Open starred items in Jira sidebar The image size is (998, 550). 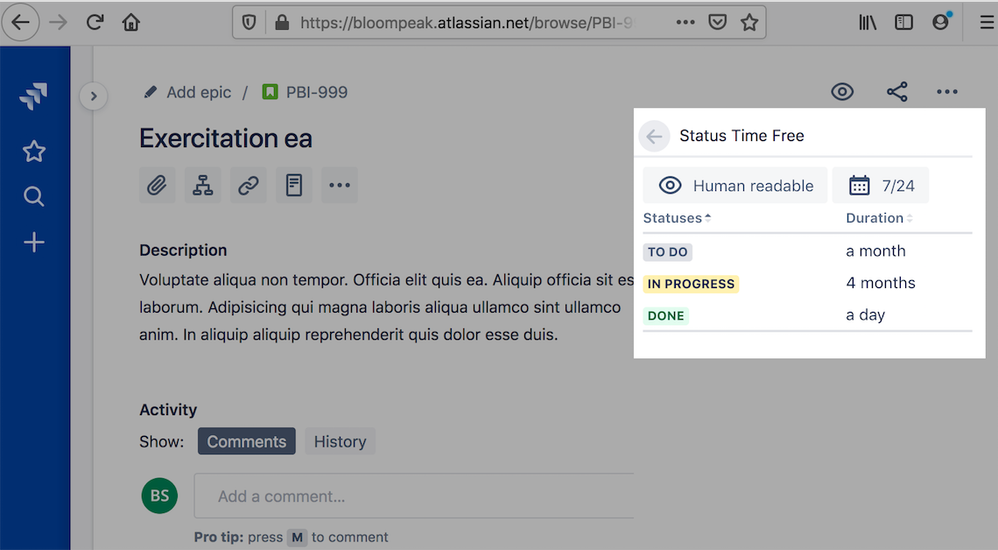(x=34, y=151)
